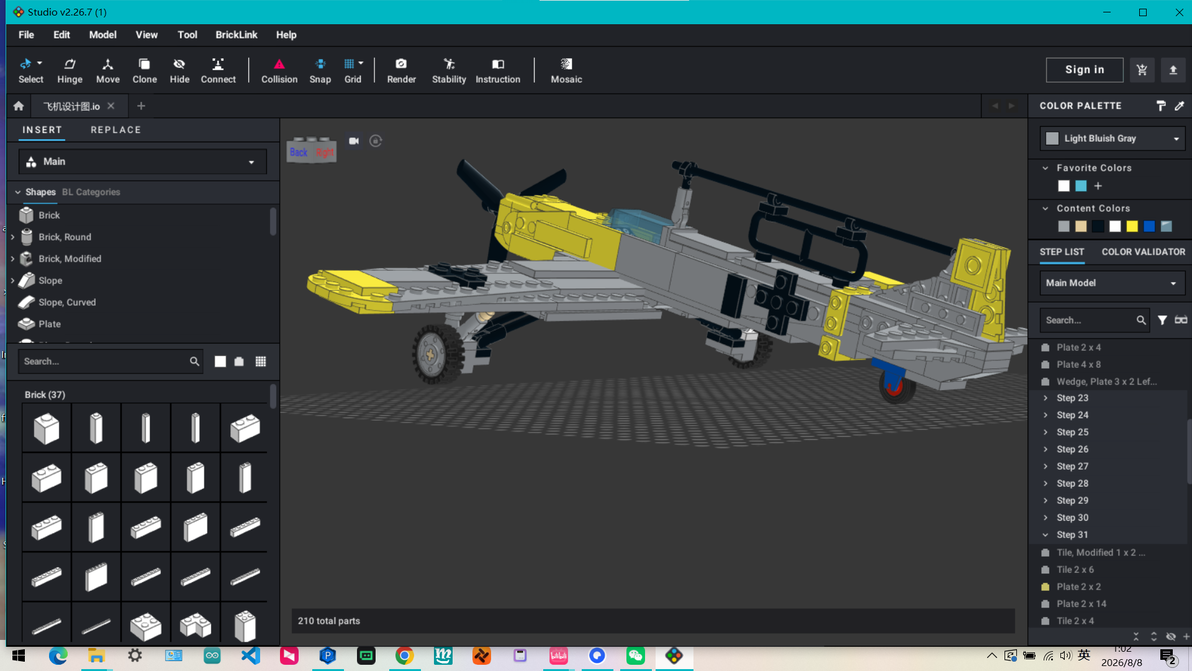Close the 飞机设计图.io tab
Screen dimensions: 1192x671
pos(111,106)
